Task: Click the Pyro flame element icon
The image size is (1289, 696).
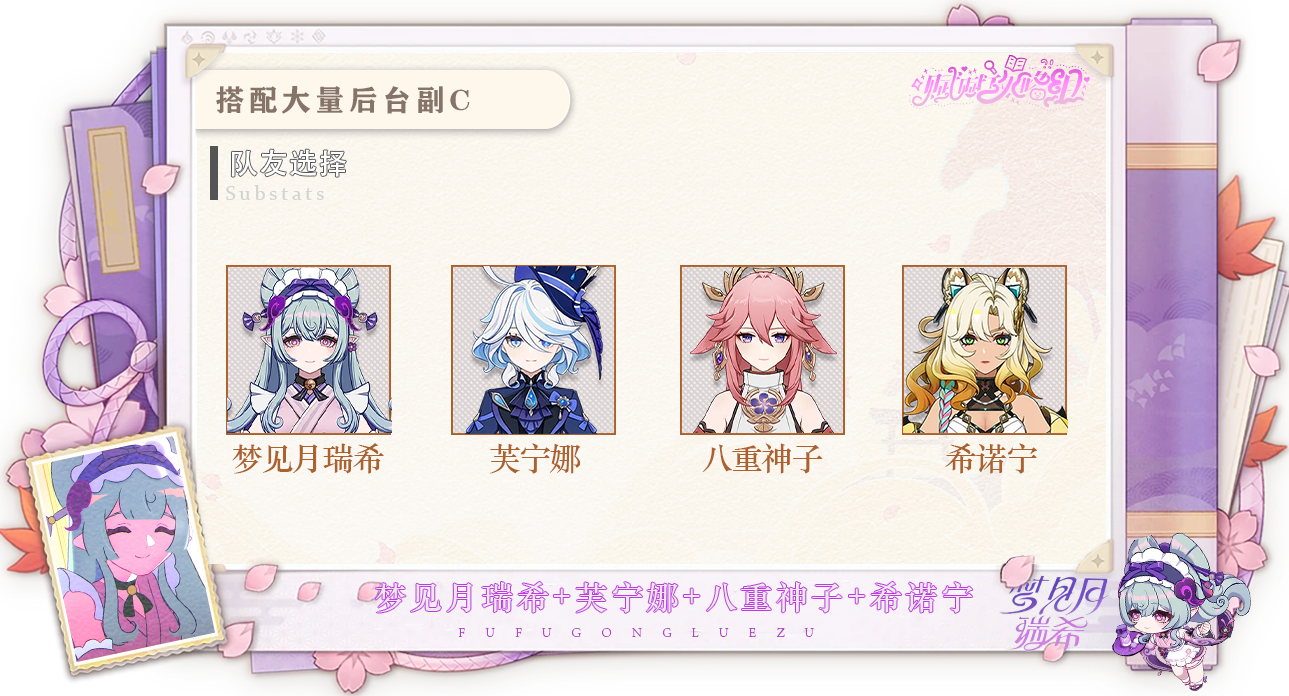Action: pos(187,37)
